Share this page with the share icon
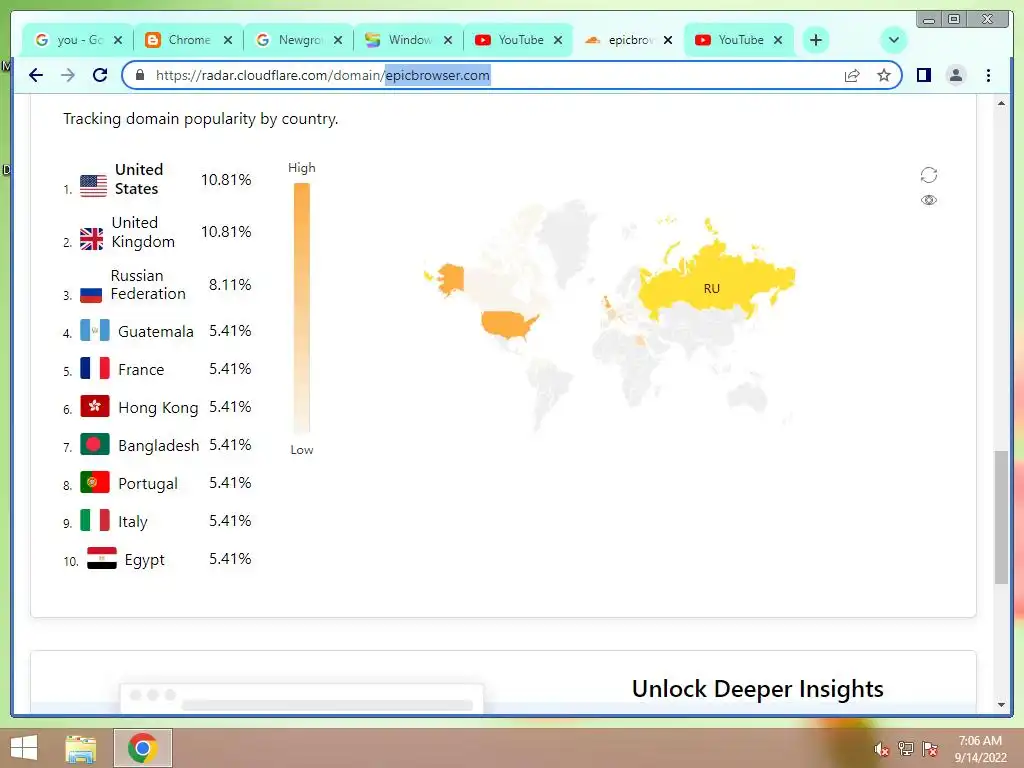Viewport: 1024px width, 768px height. [852, 75]
